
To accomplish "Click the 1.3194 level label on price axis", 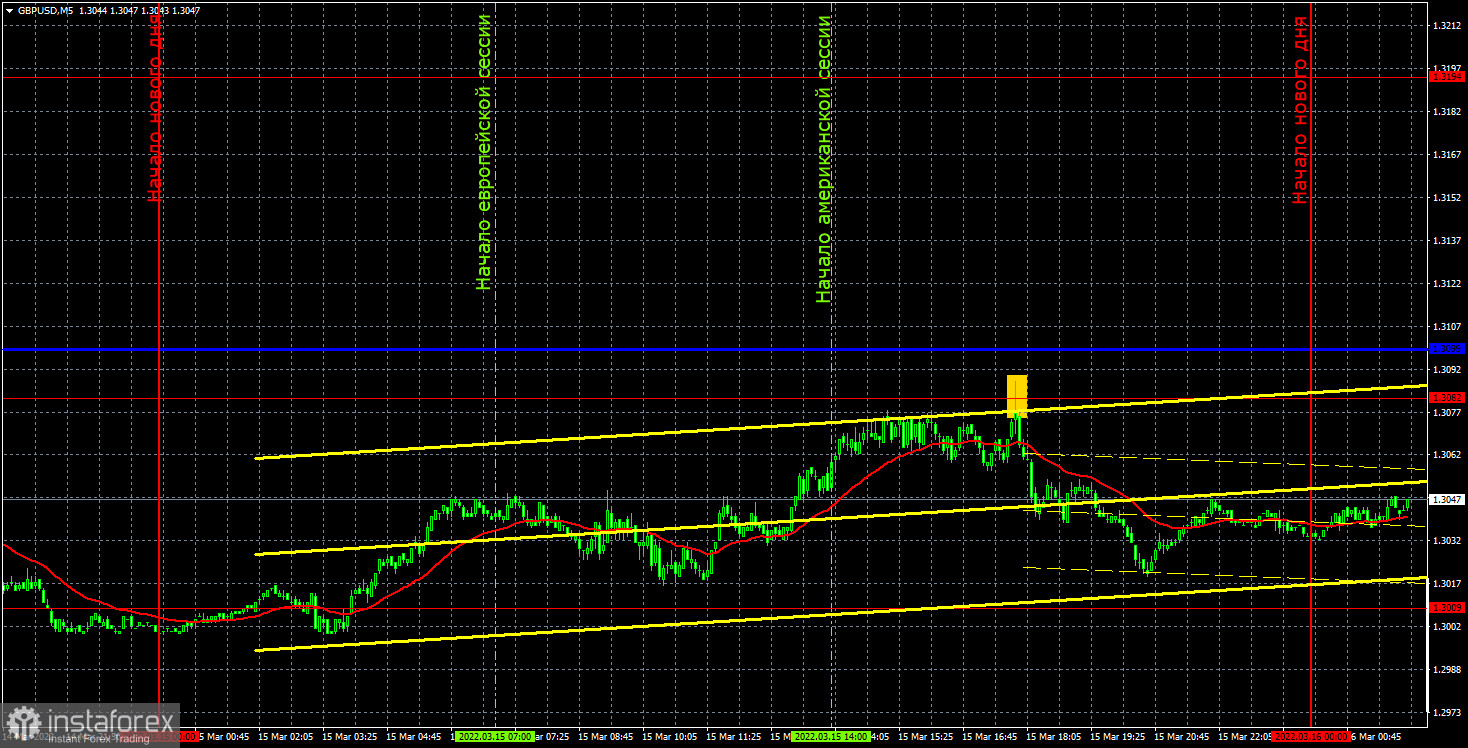I will pyautogui.click(x=1447, y=77).
